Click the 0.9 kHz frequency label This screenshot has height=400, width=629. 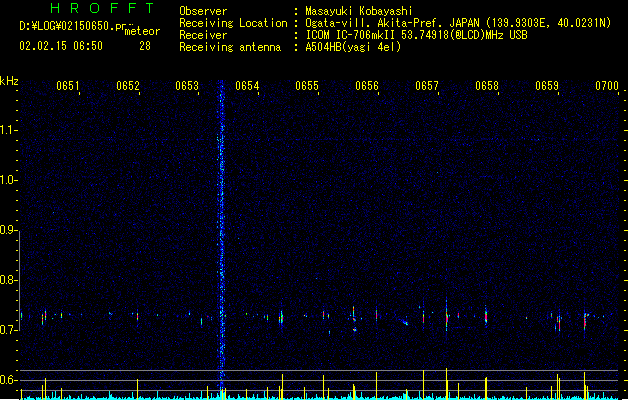coord(8,230)
